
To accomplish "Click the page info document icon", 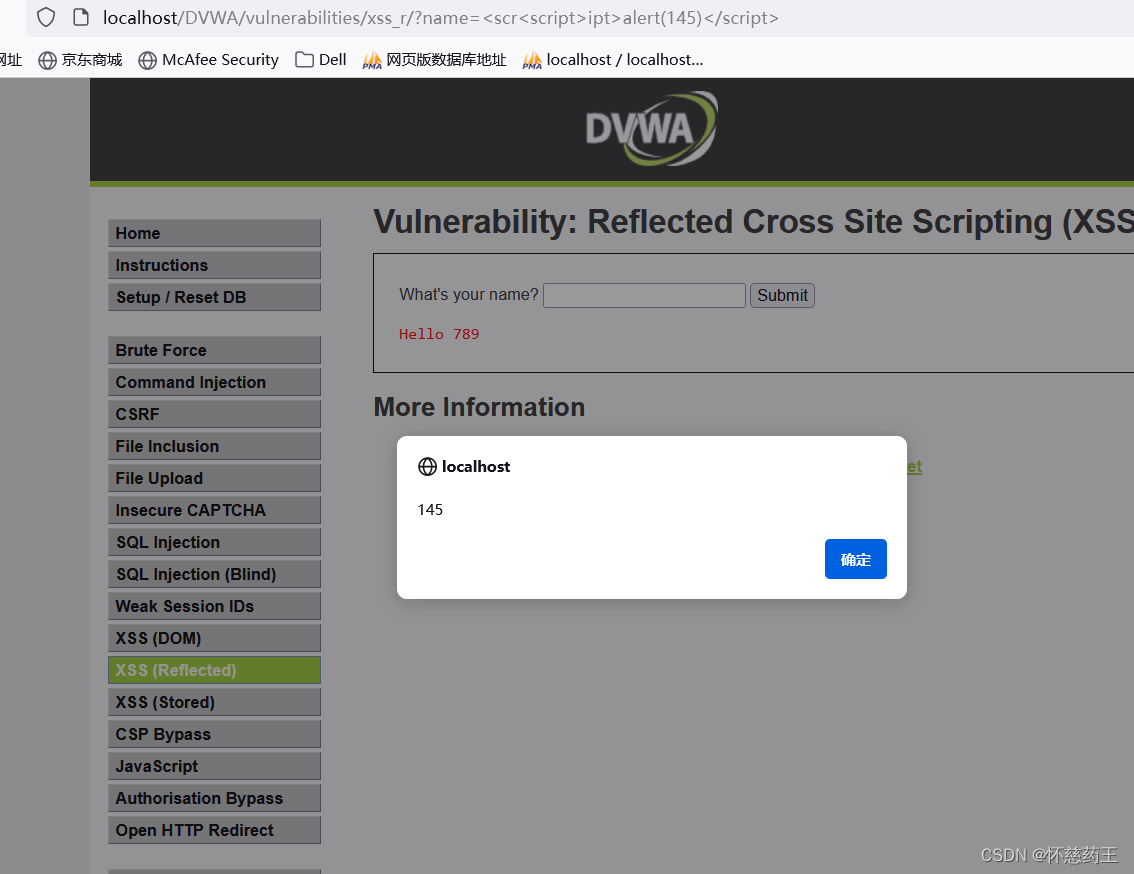I will point(81,17).
